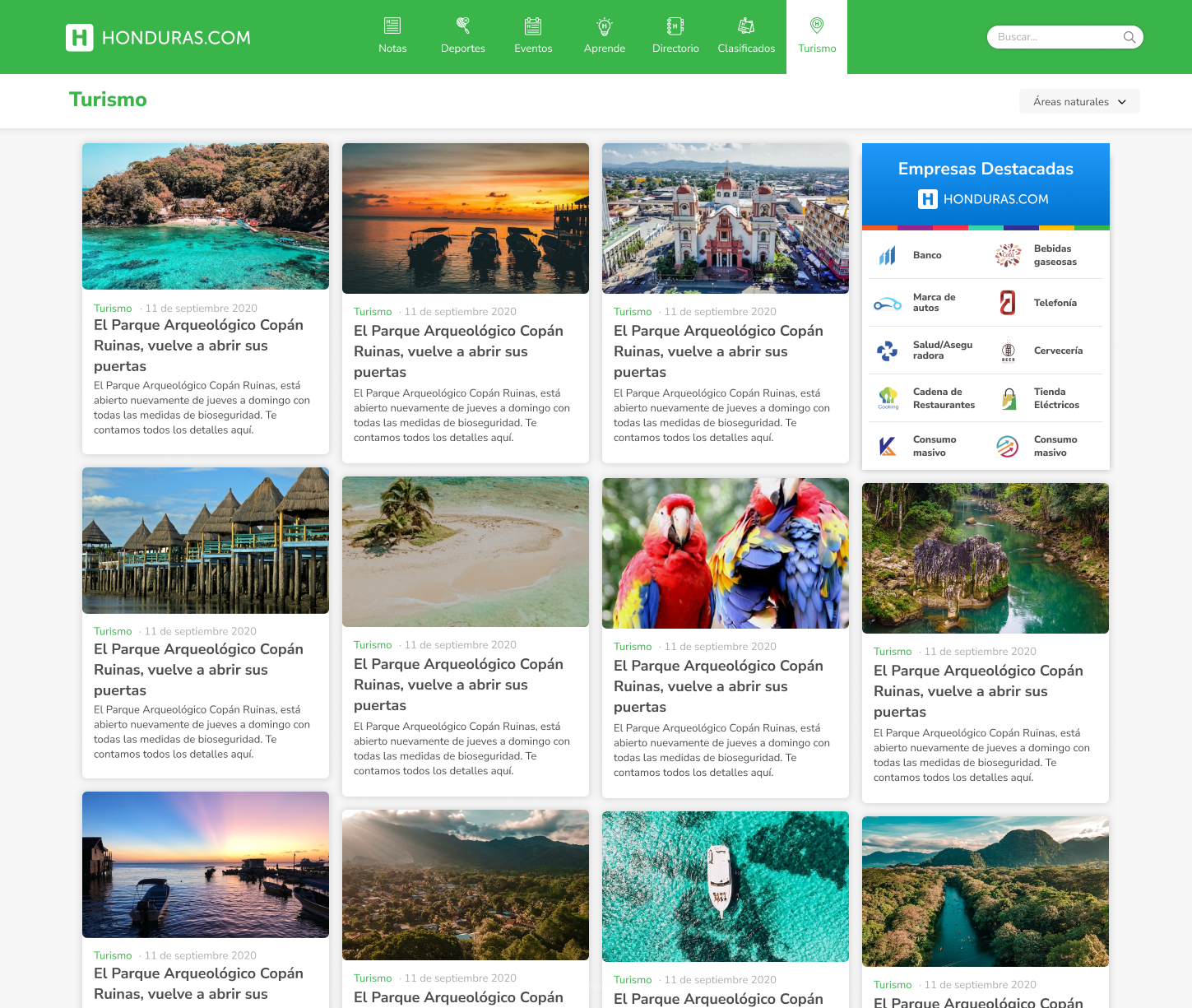Click the Cadena de Restaurantes logo

click(x=888, y=398)
